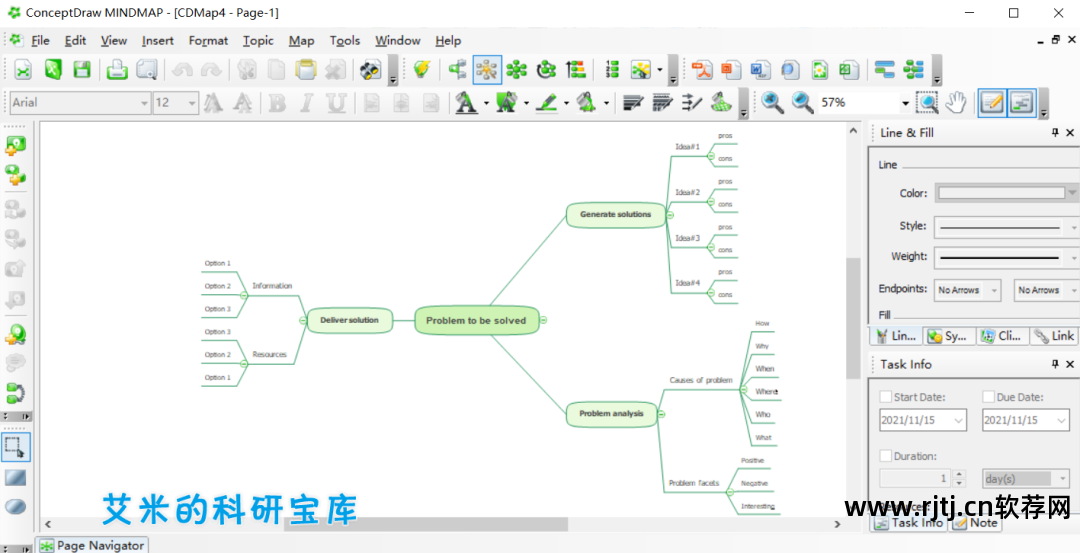Screen dimensions: 1080x553
Task: Click the ellipse shape tool in left sidebar
Action: tap(15, 506)
